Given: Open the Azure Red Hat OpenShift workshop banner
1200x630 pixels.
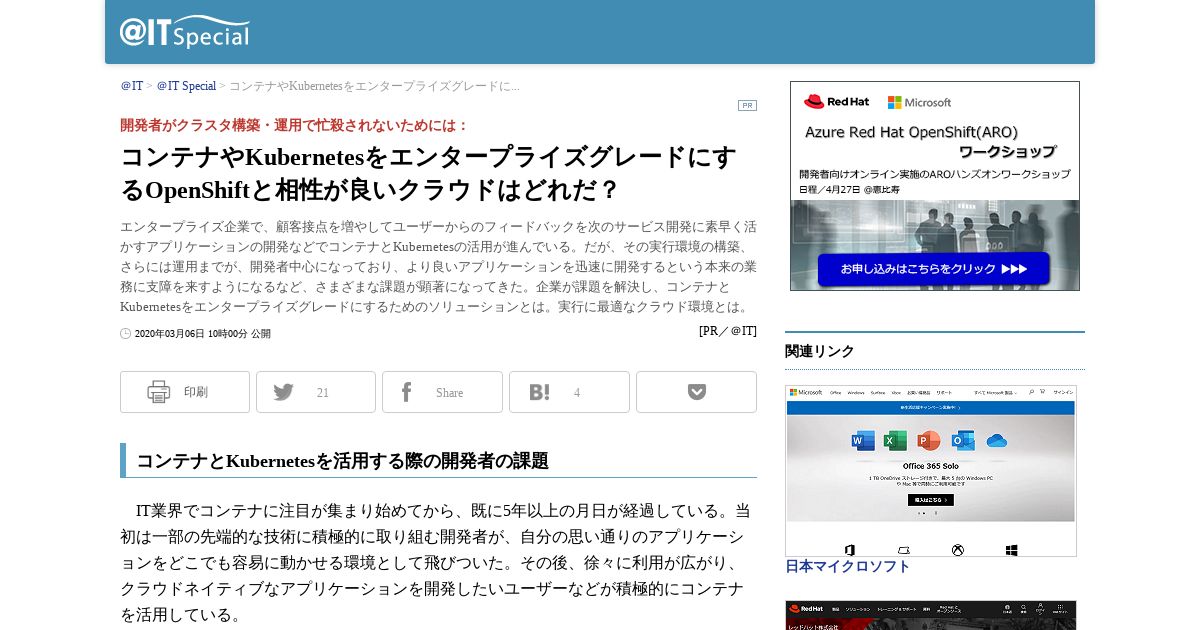Looking at the screenshot, I should pyautogui.click(x=935, y=186).
